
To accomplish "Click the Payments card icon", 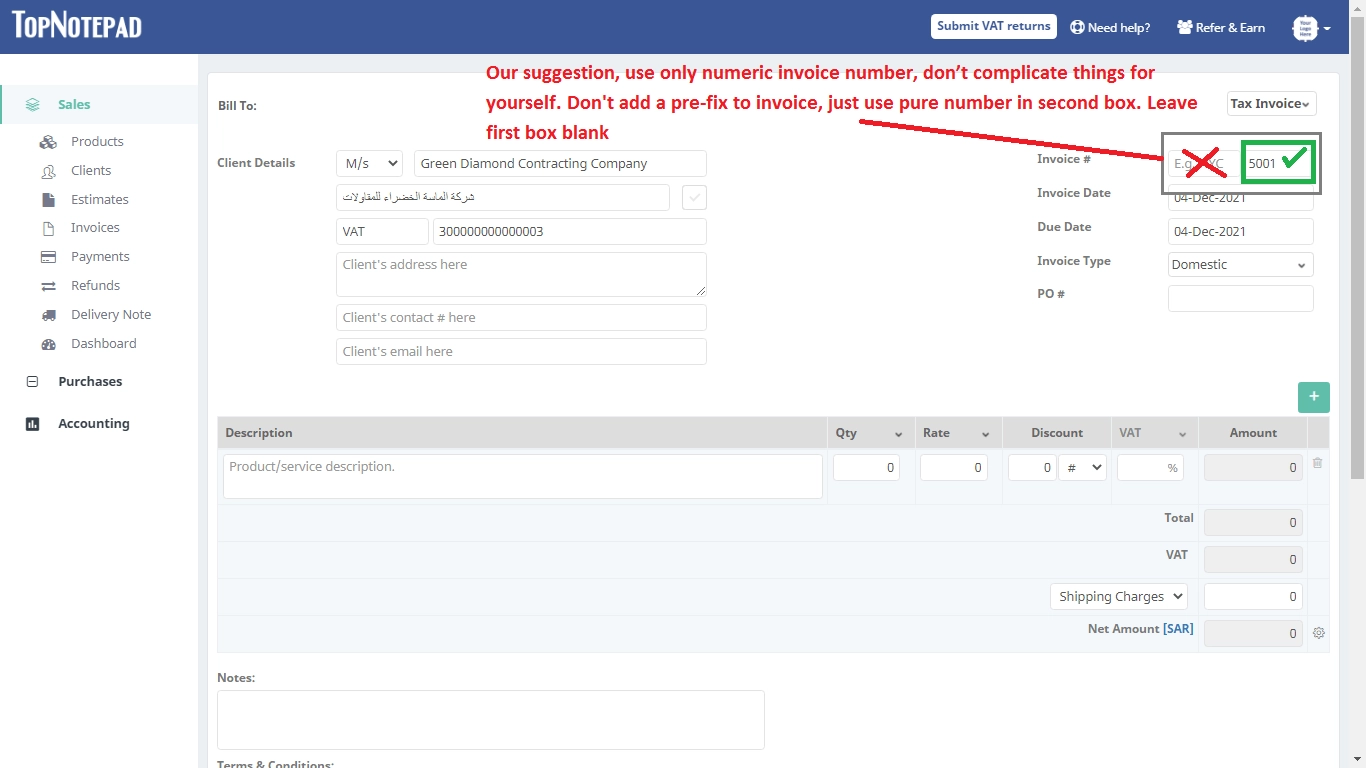I will point(48,257).
